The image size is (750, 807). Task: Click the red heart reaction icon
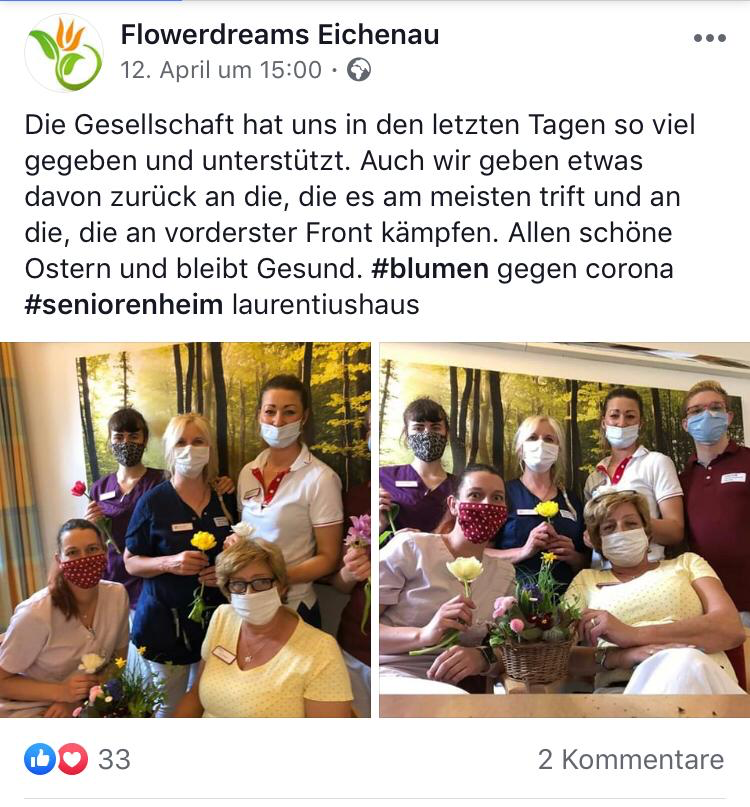73,759
